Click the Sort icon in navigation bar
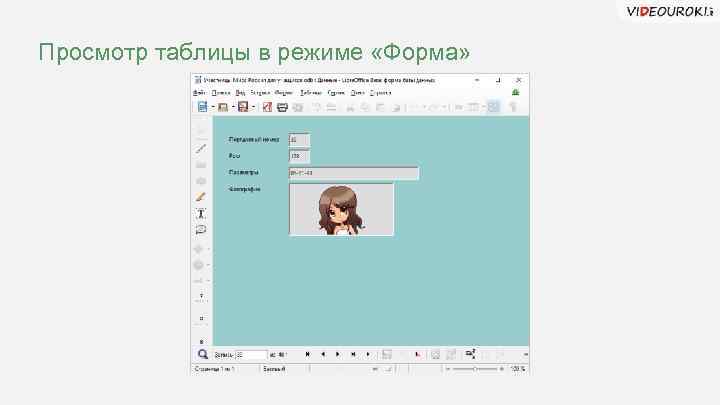The height and width of the screenshot is (405, 720). point(470,354)
